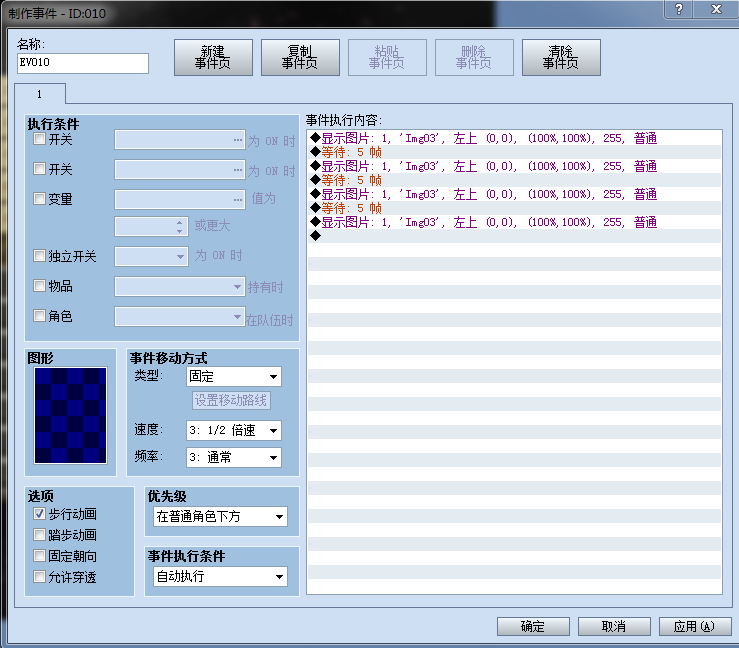The image size is (739, 648).
Task: Click 取消 to cancel changes
Action: [614, 626]
